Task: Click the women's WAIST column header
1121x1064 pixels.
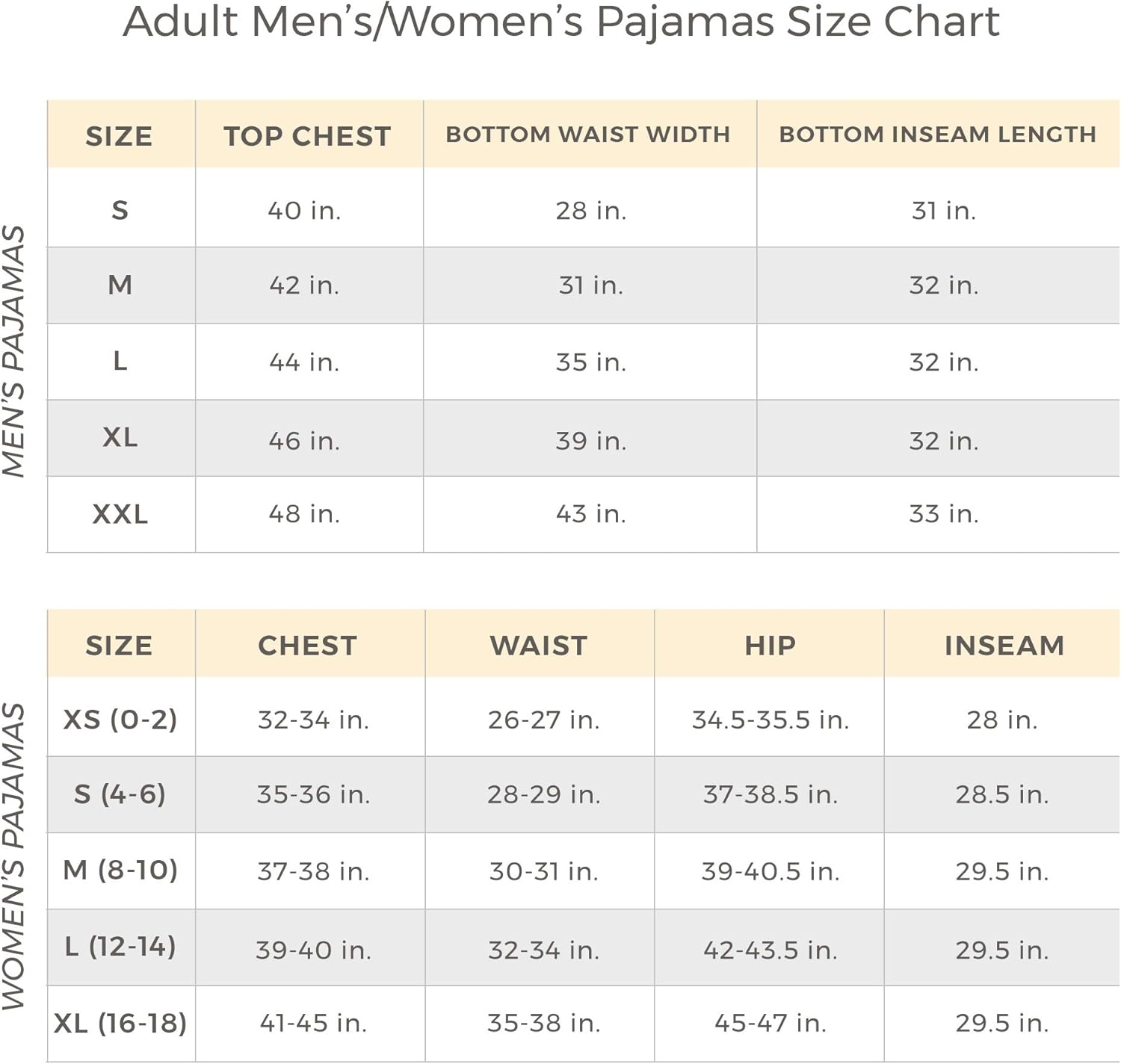Action: (539, 646)
